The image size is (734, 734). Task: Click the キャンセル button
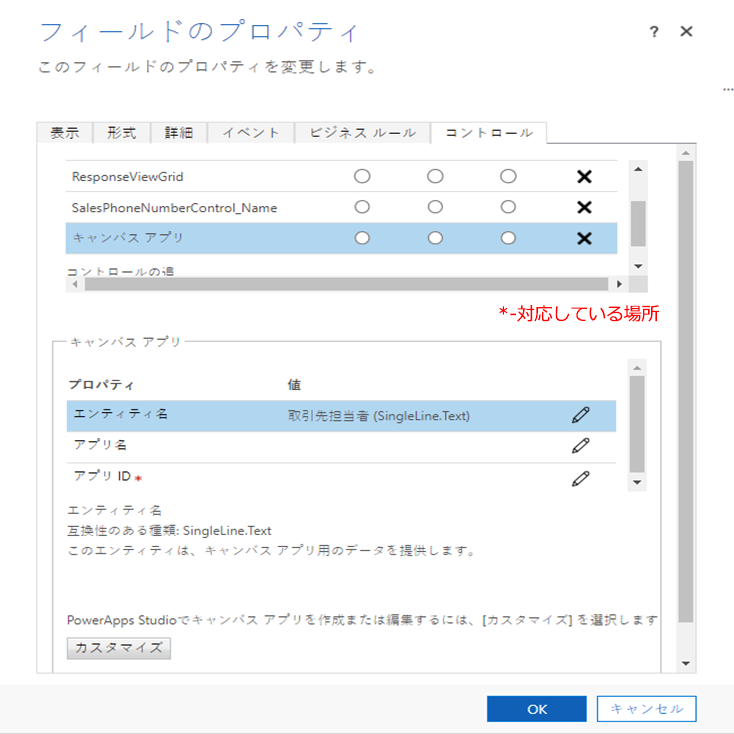pyautogui.click(x=646, y=709)
